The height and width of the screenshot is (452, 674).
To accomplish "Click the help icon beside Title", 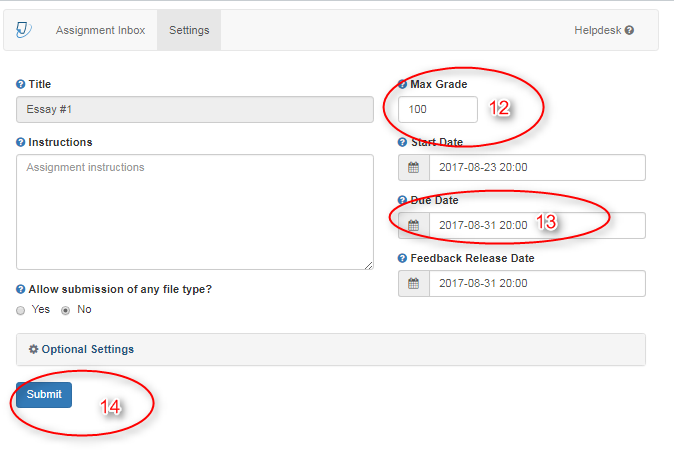I will (21, 85).
